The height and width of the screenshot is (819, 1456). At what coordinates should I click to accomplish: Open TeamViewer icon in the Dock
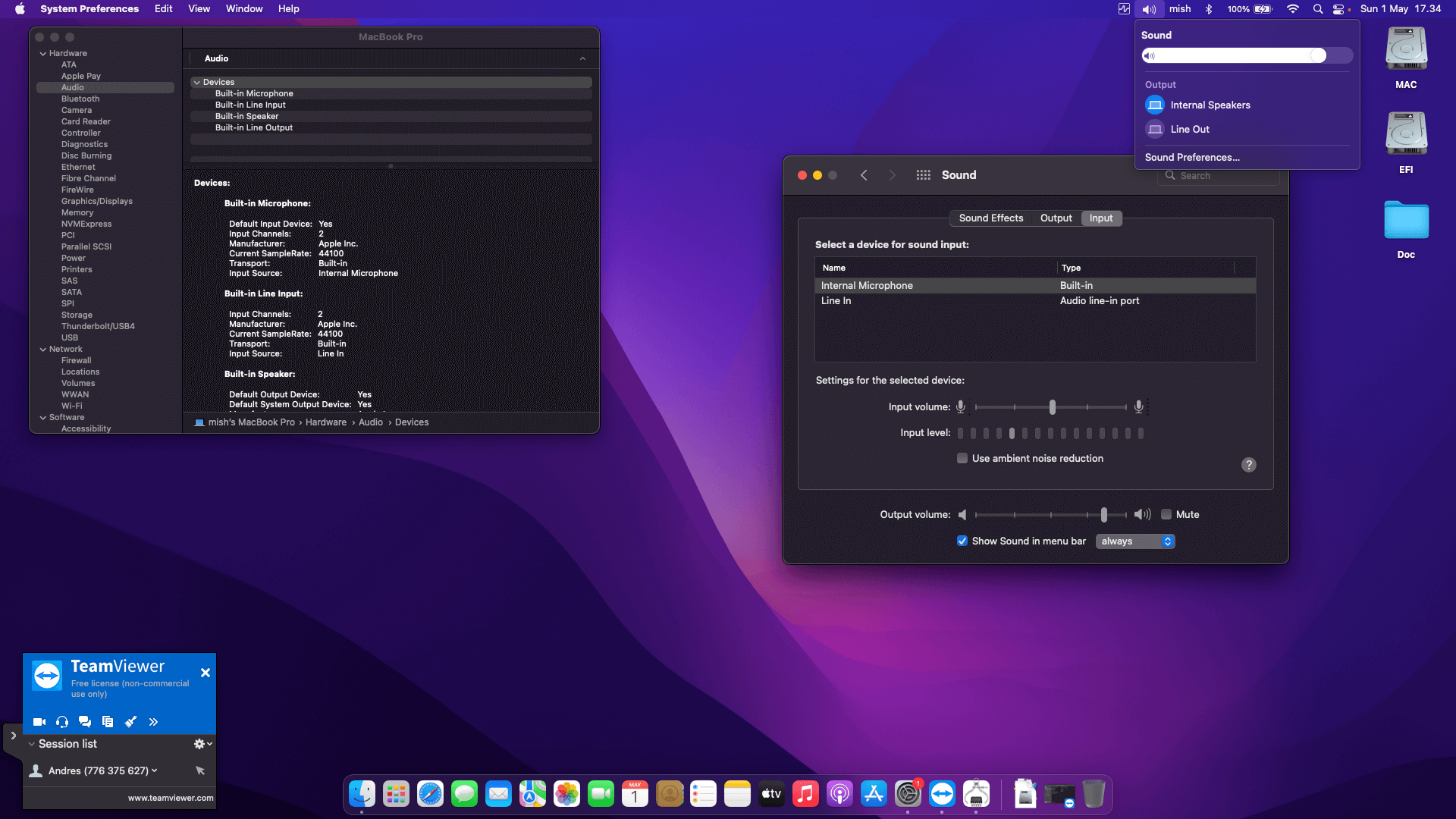[x=942, y=794]
